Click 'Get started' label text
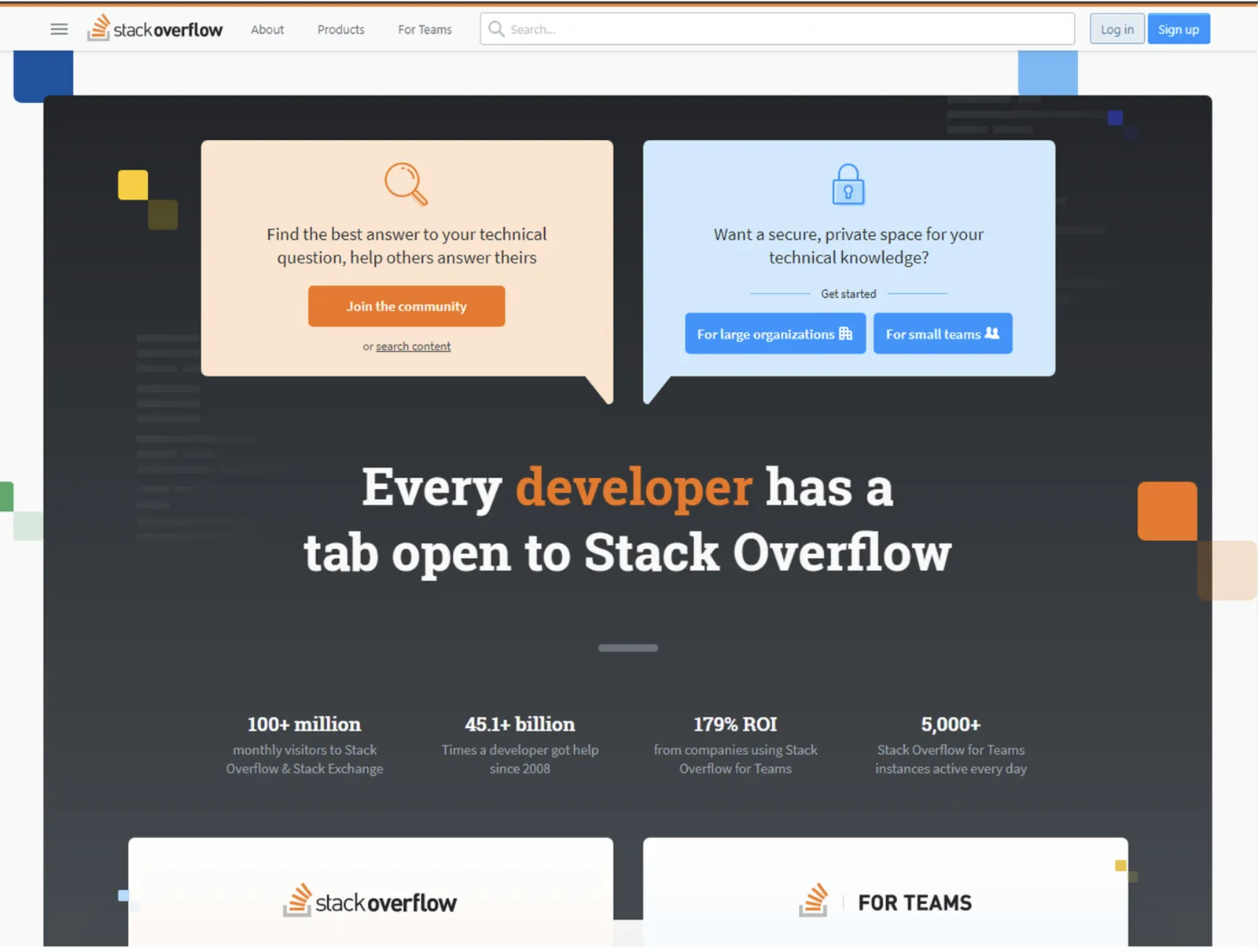The width and height of the screenshot is (1258, 952). (848, 294)
